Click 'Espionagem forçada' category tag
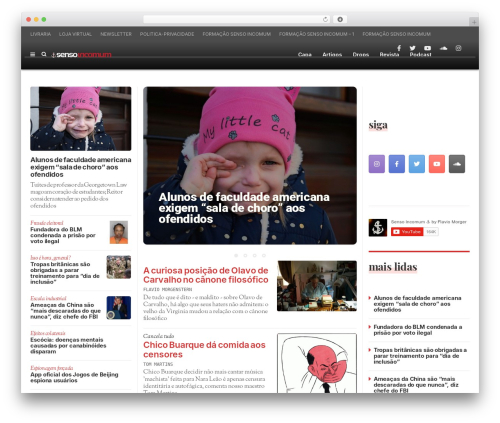This screenshot has height=423, width=500. pos(52,368)
